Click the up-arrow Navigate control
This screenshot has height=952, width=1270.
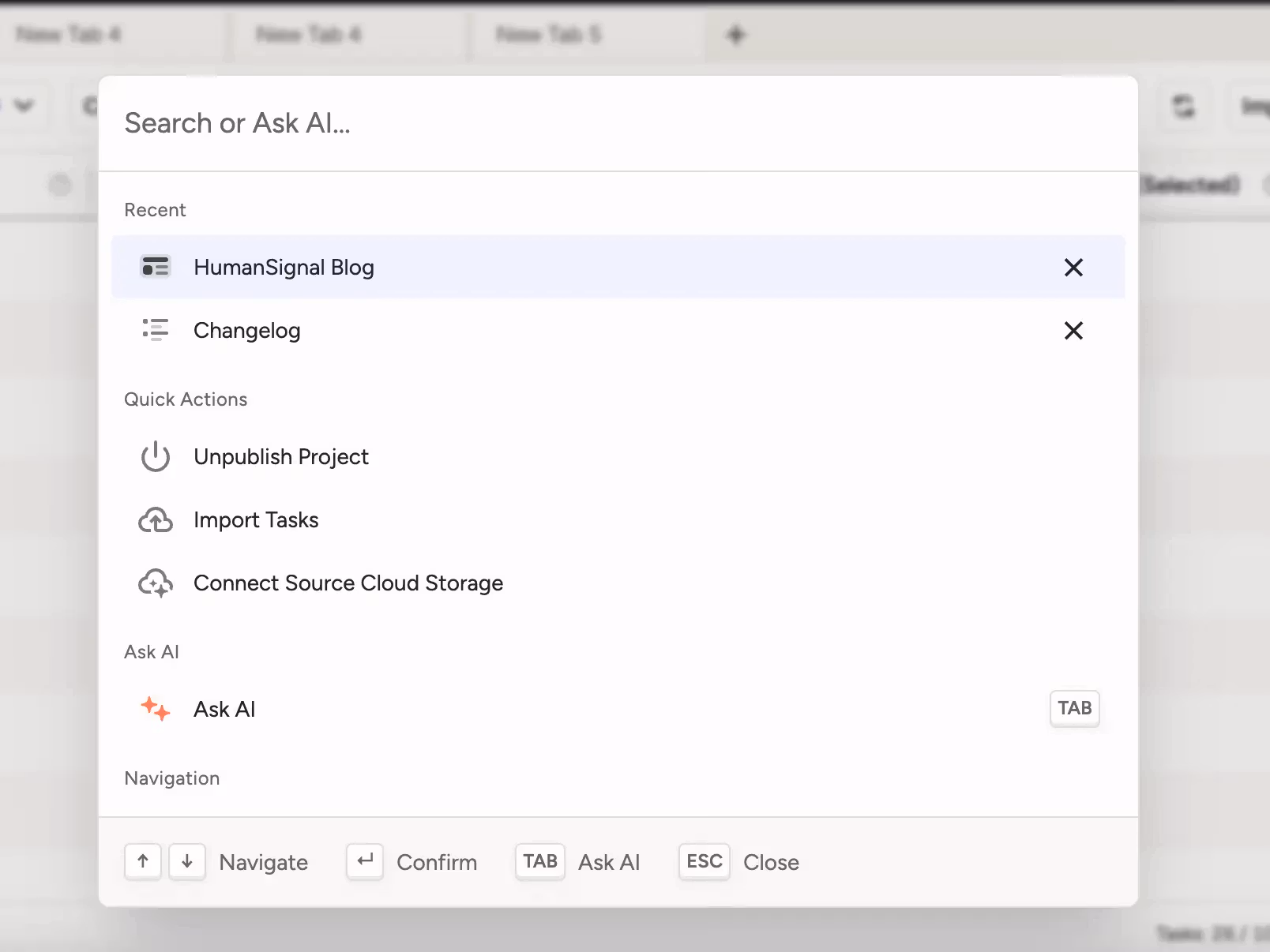tap(143, 862)
